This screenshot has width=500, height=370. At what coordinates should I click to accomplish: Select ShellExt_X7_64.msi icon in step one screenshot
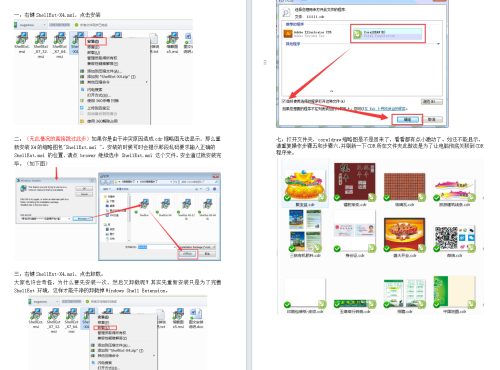coord(60,38)
